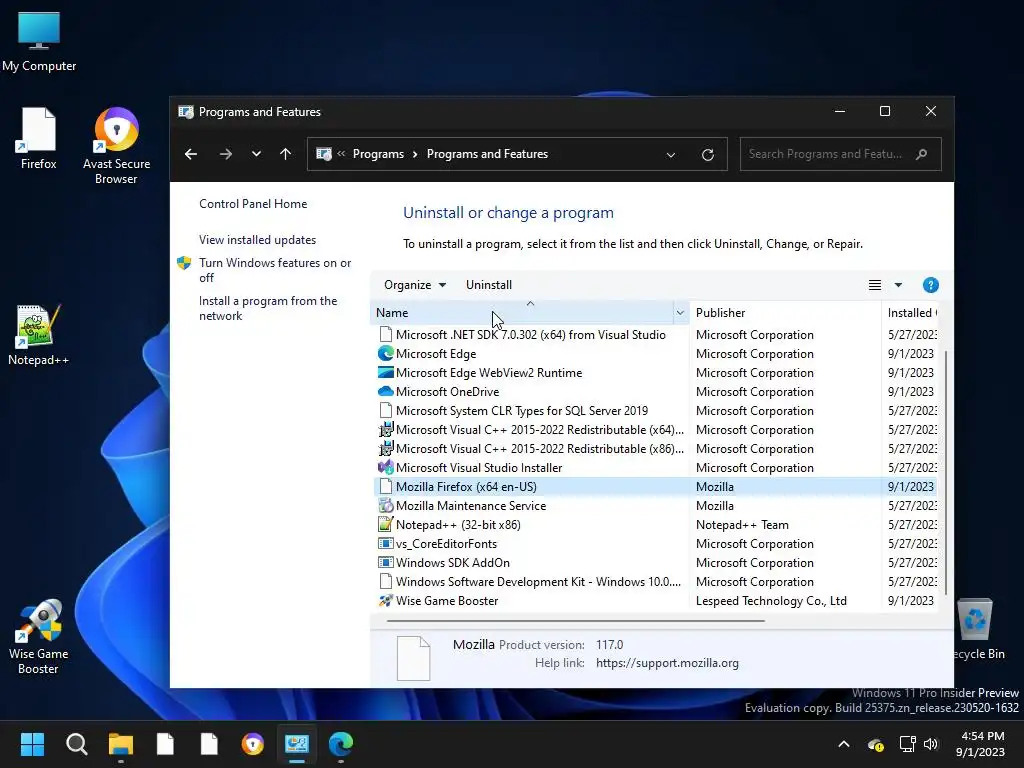Select vs_CoreEditorFonts in the list
Screen dimensions: 1024x768
[x=656, y=543]
